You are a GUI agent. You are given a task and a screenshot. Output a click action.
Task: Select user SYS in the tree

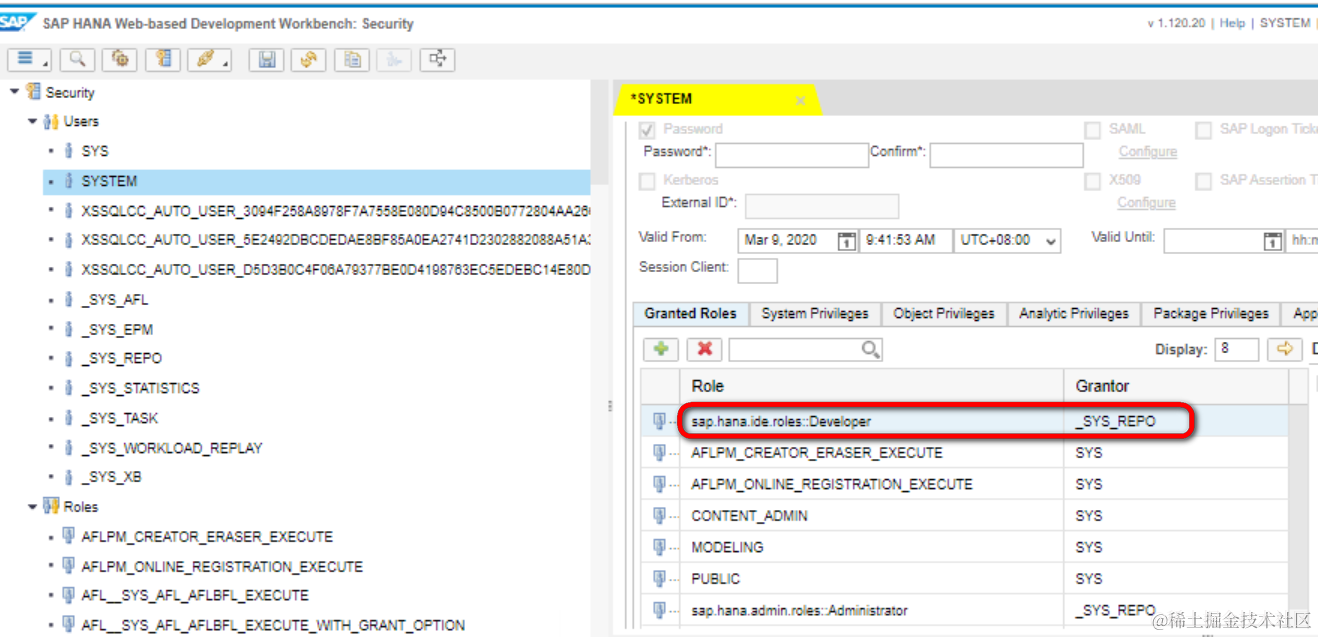tap(95, 151)
